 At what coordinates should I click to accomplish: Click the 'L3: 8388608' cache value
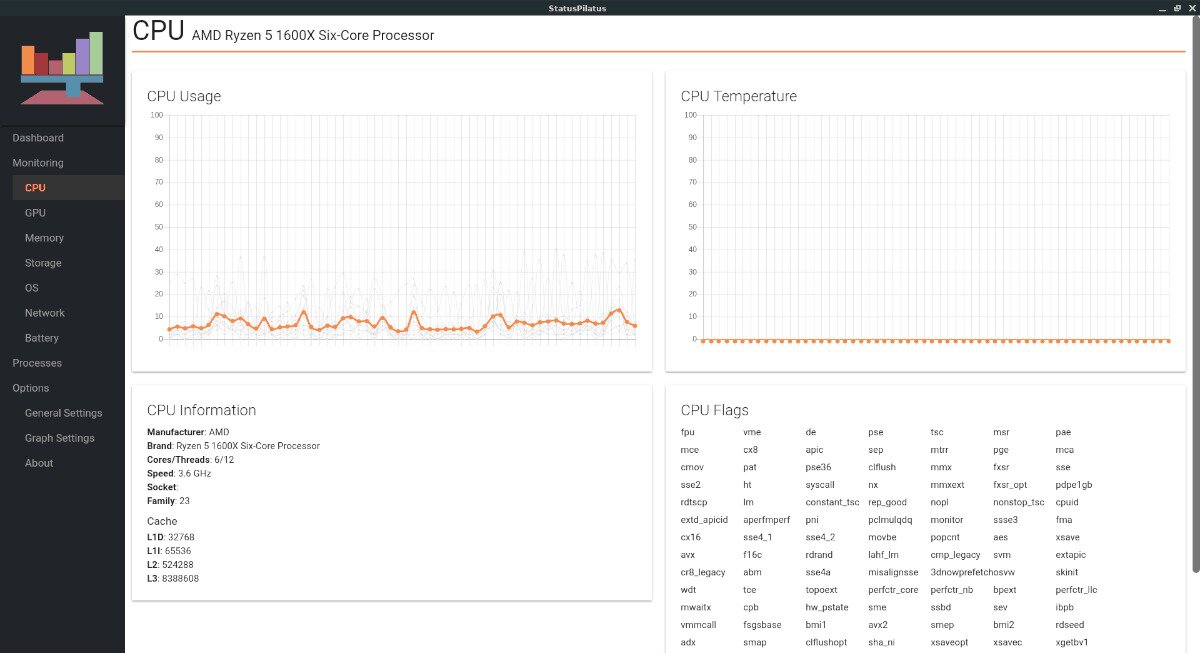[172, 578]
